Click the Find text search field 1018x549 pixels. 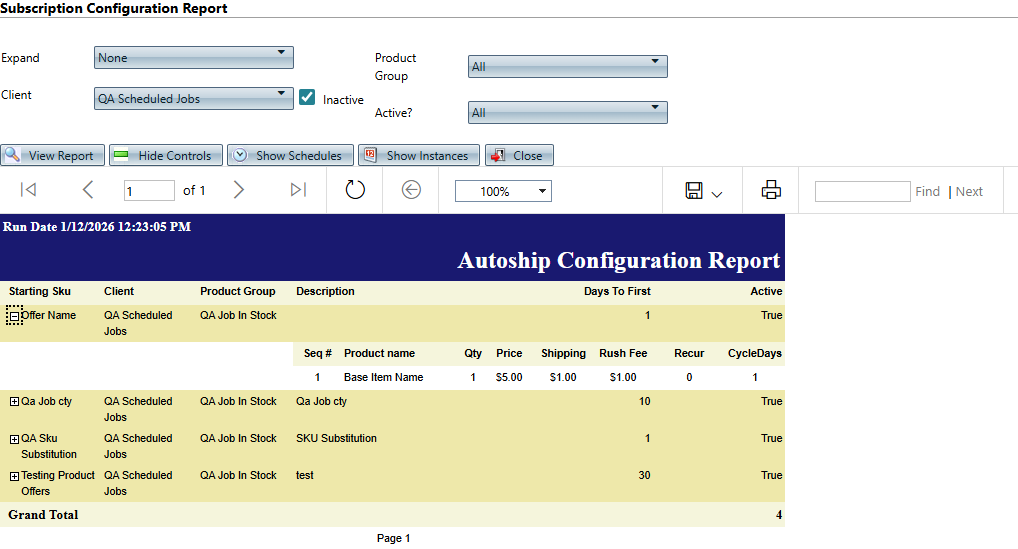pos(861,191)
